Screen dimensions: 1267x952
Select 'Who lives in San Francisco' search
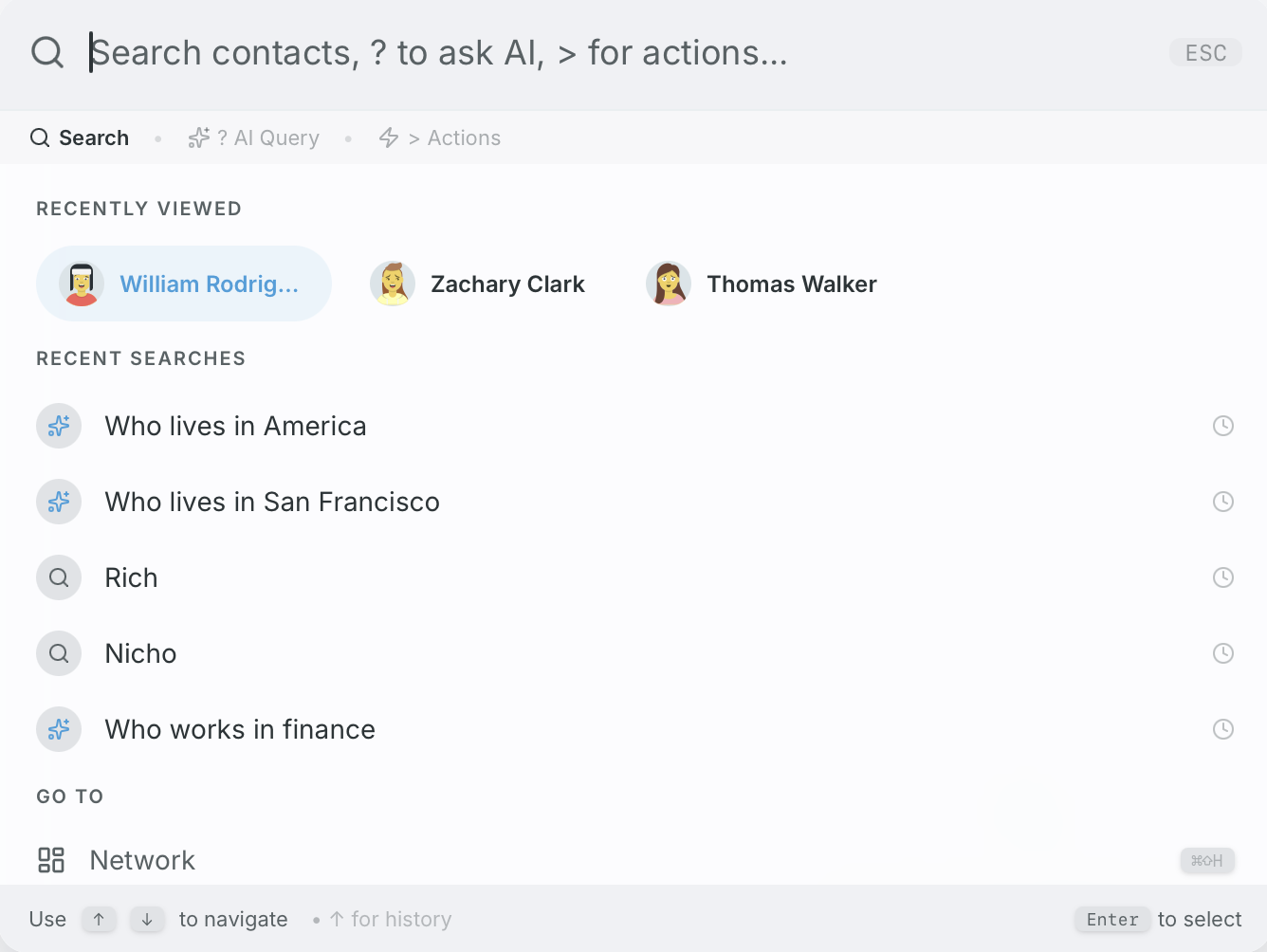[633, 502]
